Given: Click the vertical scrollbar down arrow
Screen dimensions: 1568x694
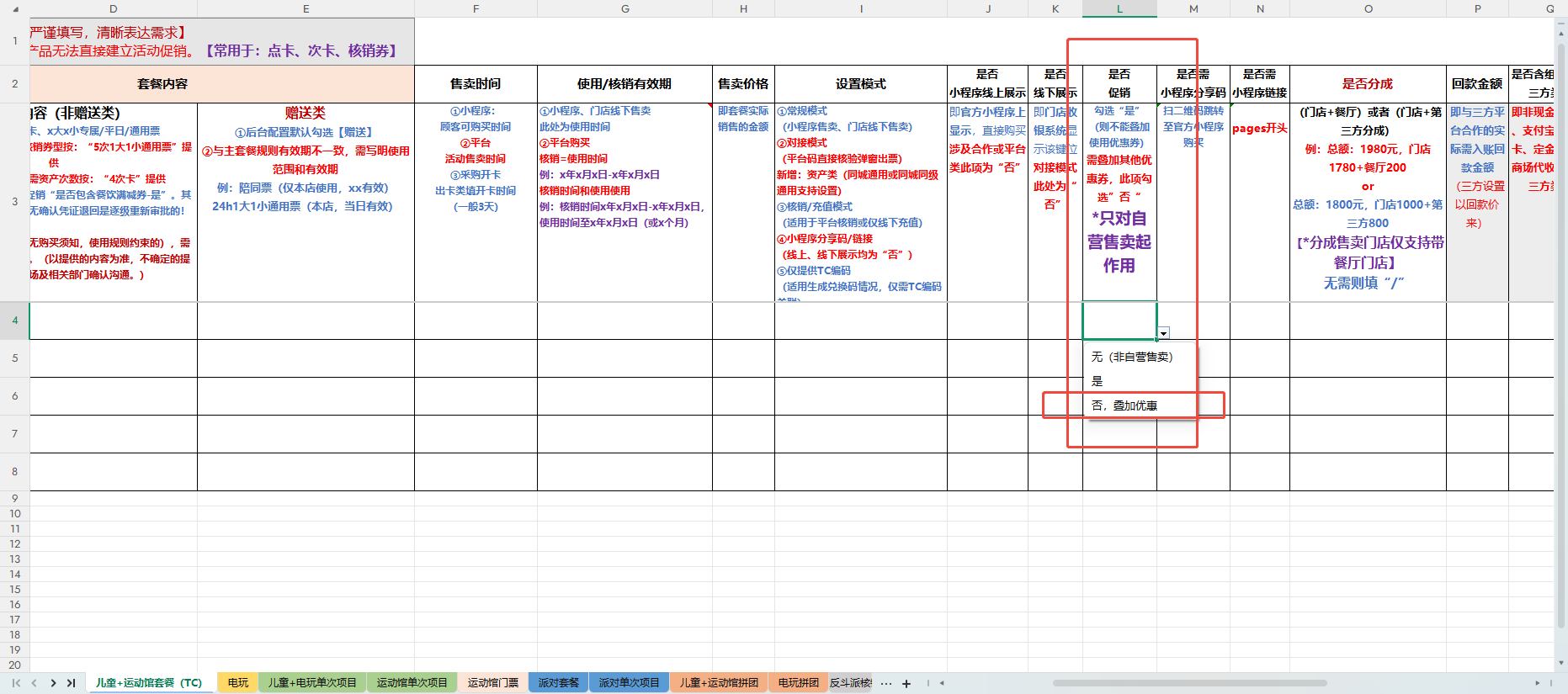Looking at the screenshot, I should (x=1560, y=663).
